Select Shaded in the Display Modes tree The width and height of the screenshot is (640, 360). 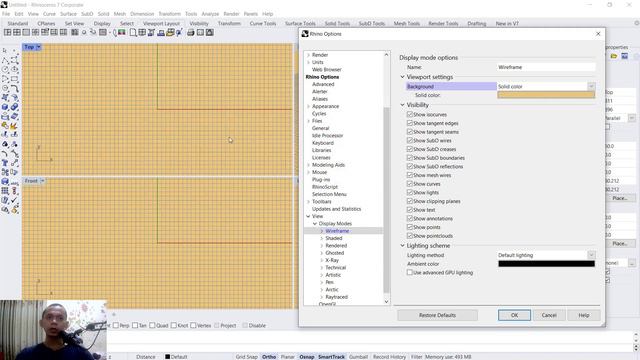333,238
